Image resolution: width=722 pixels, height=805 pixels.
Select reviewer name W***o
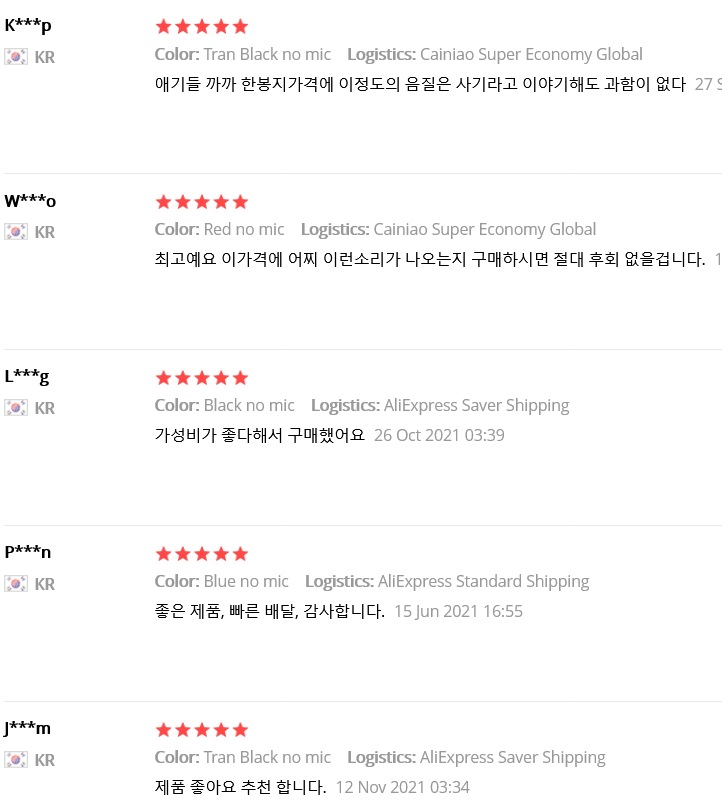30,201
